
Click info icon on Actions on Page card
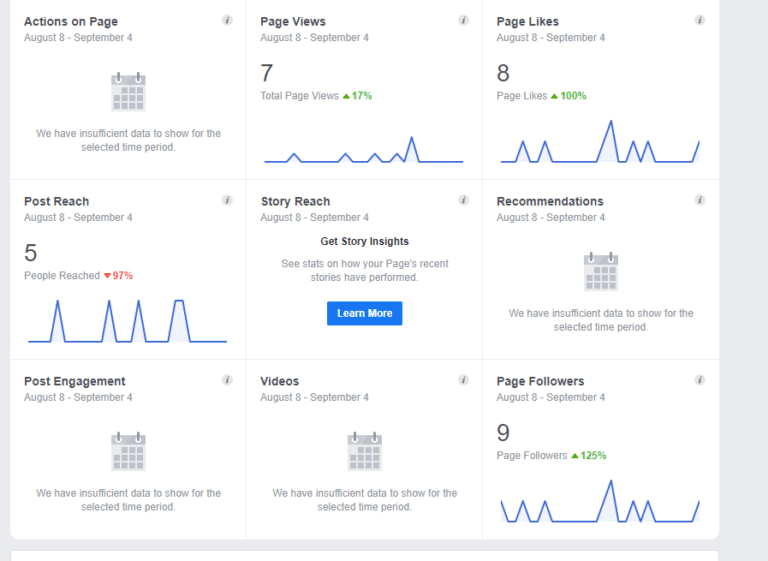click(x=227, y=20)
